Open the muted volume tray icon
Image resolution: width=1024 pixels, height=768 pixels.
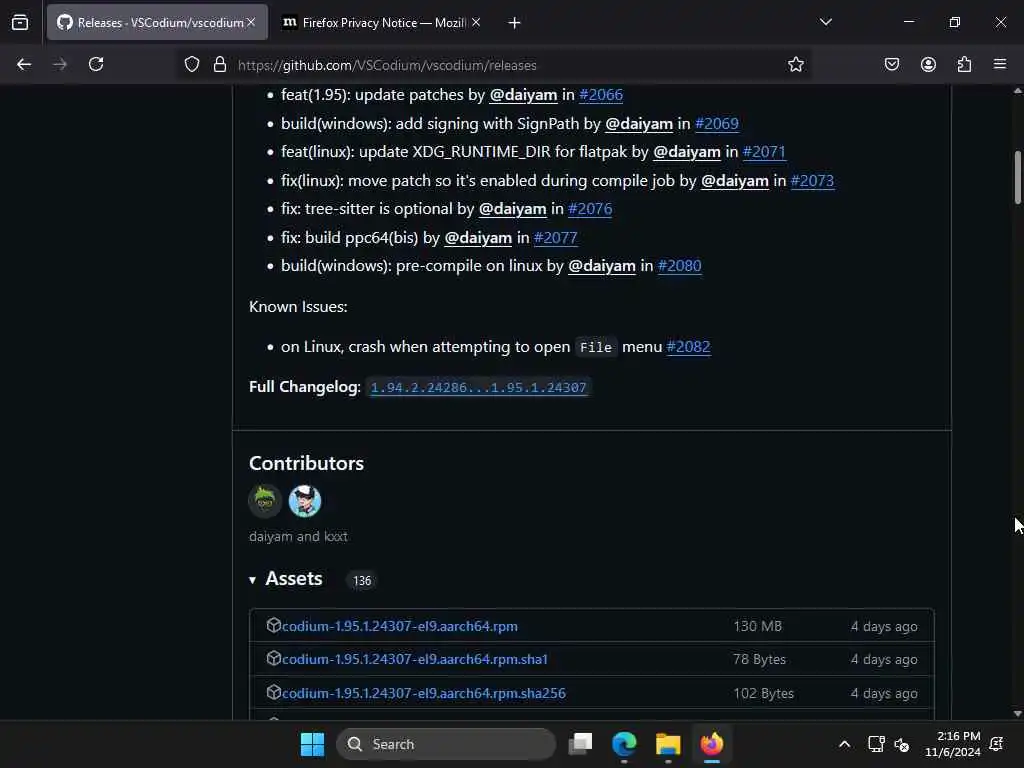[x=902, y=744]
